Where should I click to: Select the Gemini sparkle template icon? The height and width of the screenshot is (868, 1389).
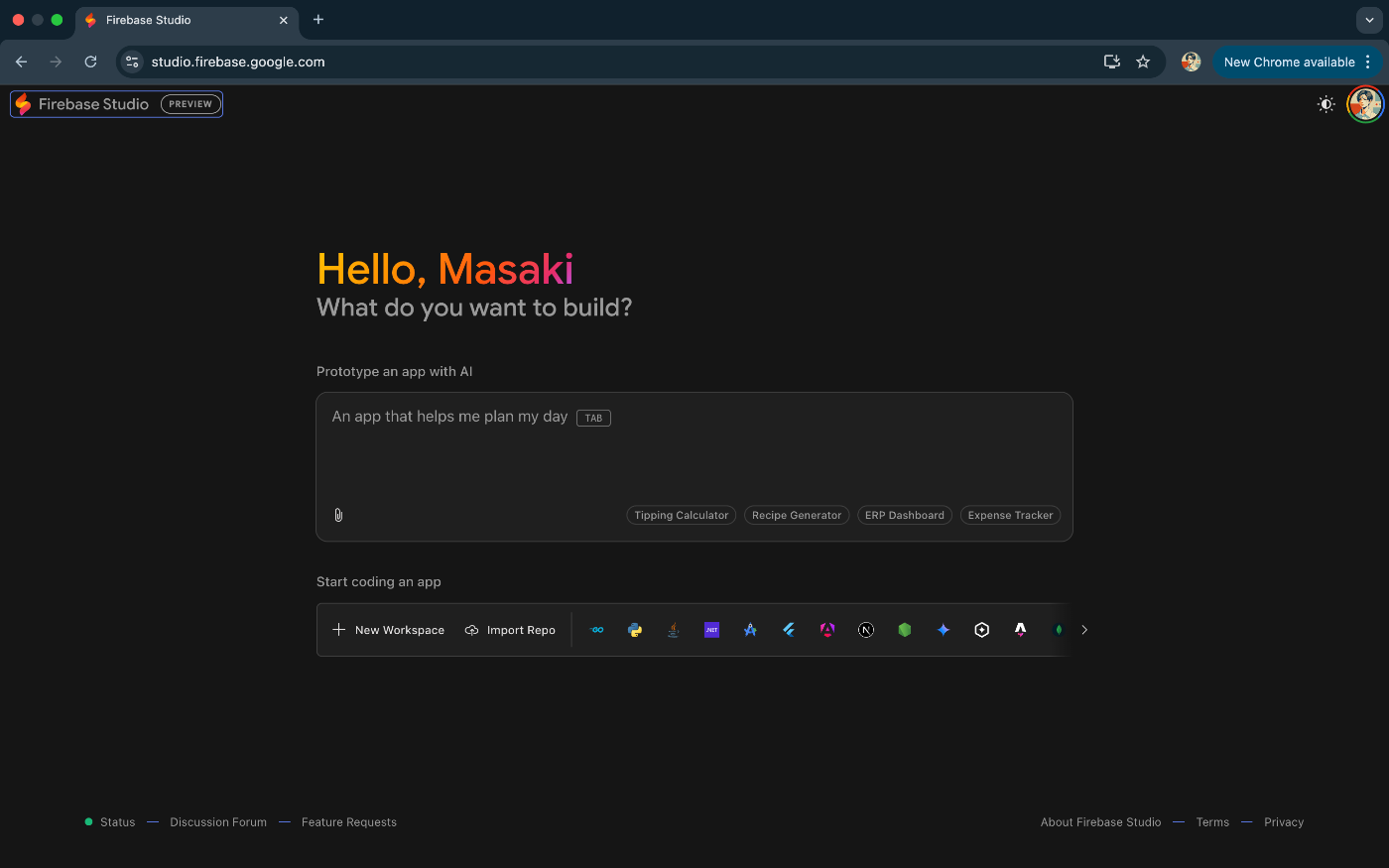(x=944, y=630)
